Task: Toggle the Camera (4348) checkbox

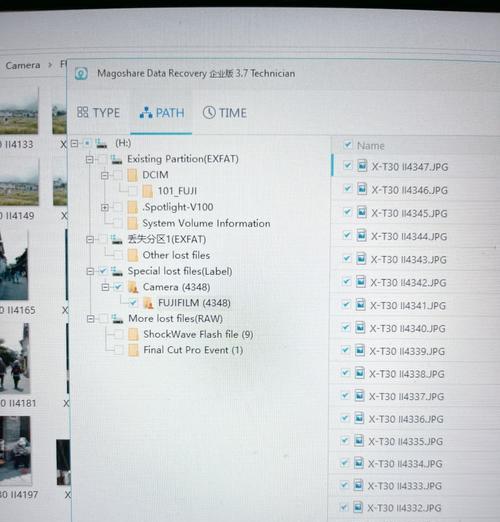Action: pyautogui.click(x=118, y=287)
